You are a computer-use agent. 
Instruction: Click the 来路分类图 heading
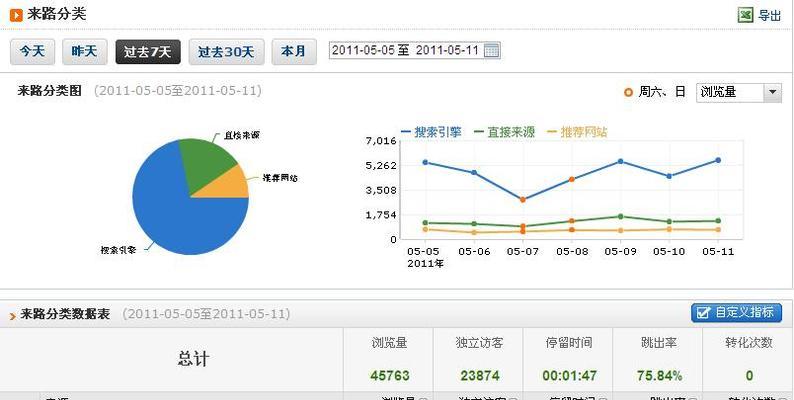[x=50, y=91]
